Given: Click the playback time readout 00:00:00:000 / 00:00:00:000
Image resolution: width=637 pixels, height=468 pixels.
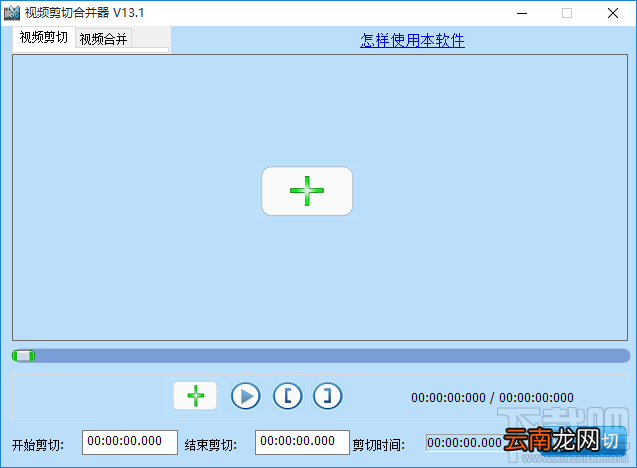Looking at the screenshot, I should click(492, 397).
